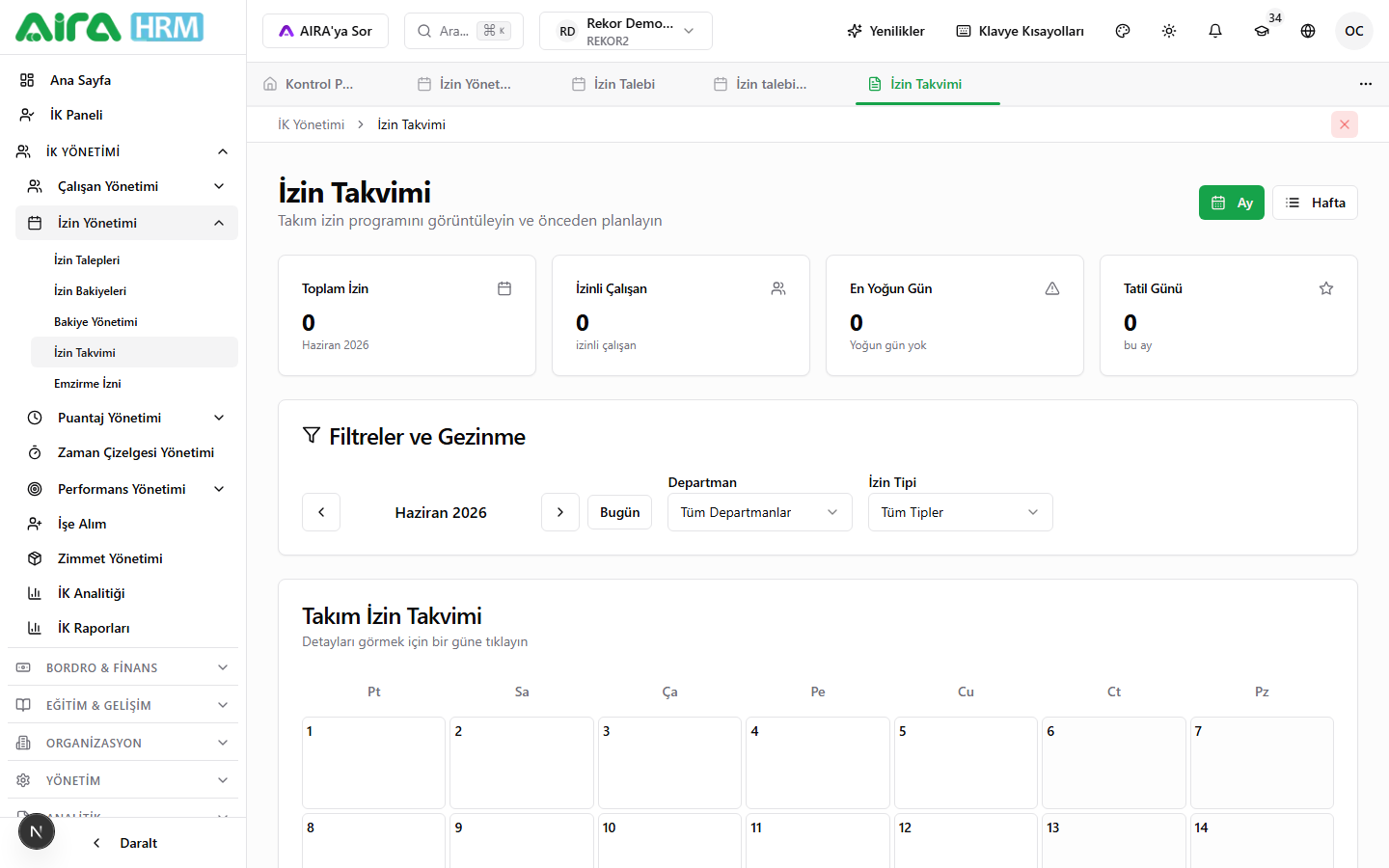Screen dimensions: 1389x868
Task: Switch to İzin talebi... tab
Action: [760, 84]
